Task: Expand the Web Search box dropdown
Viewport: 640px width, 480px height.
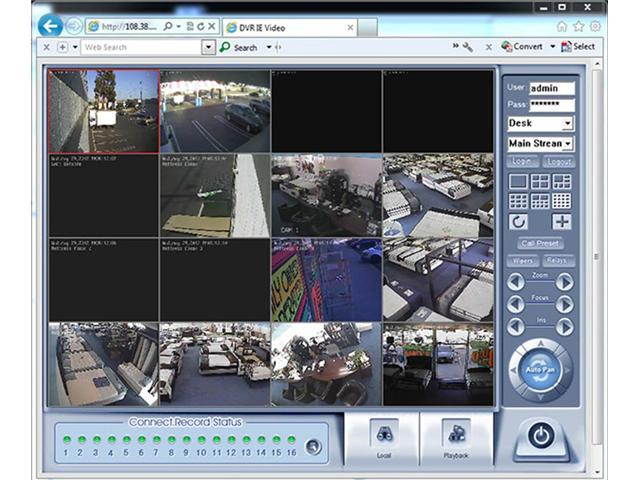Action: pos(208,47)
